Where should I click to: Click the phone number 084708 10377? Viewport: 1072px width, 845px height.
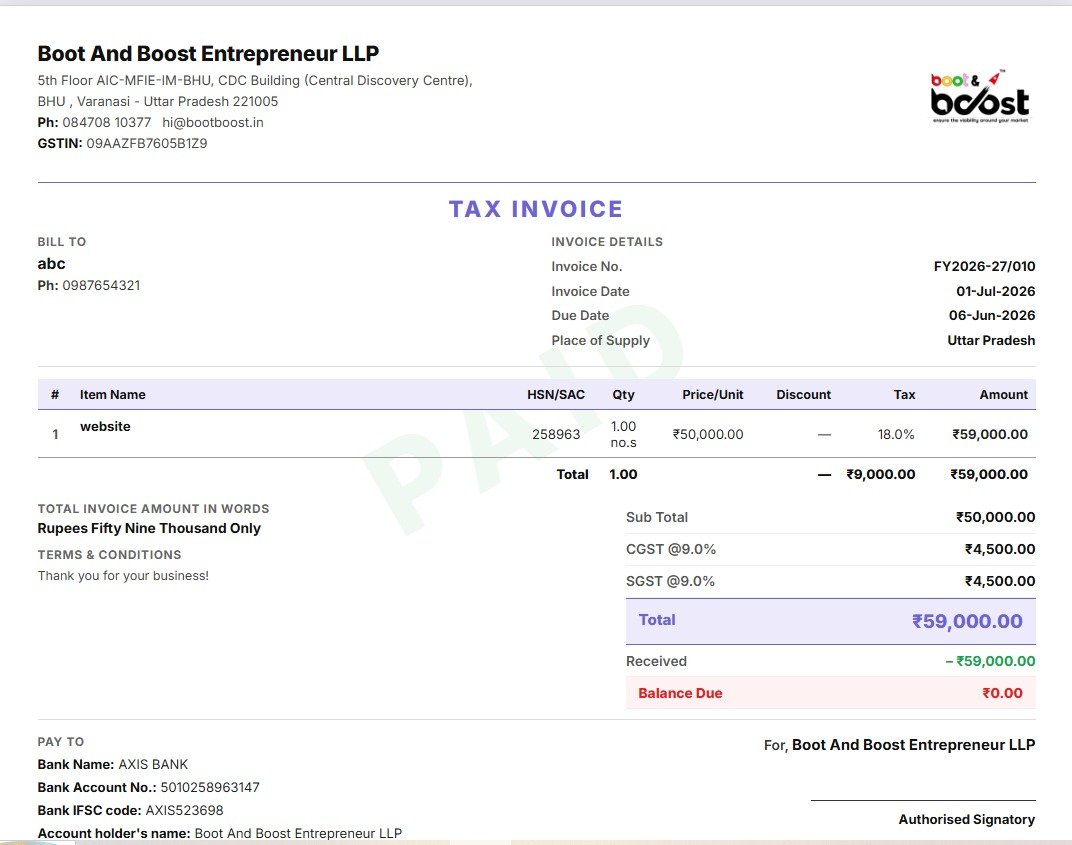point(107,122)
